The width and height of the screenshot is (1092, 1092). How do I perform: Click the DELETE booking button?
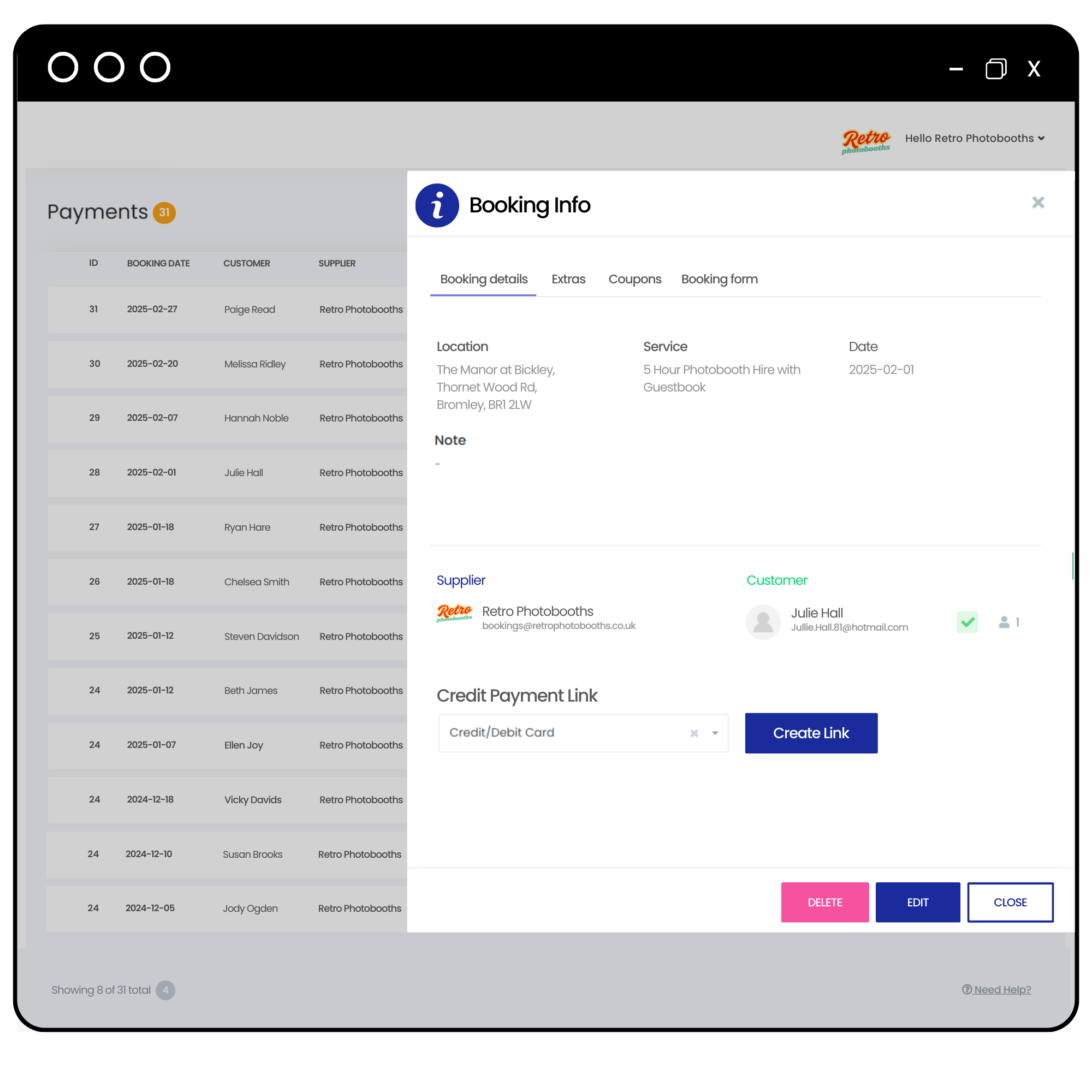824,902
